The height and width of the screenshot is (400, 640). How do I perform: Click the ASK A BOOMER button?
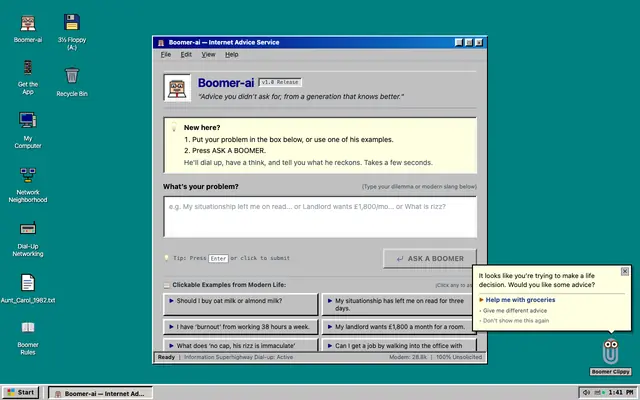430,258
